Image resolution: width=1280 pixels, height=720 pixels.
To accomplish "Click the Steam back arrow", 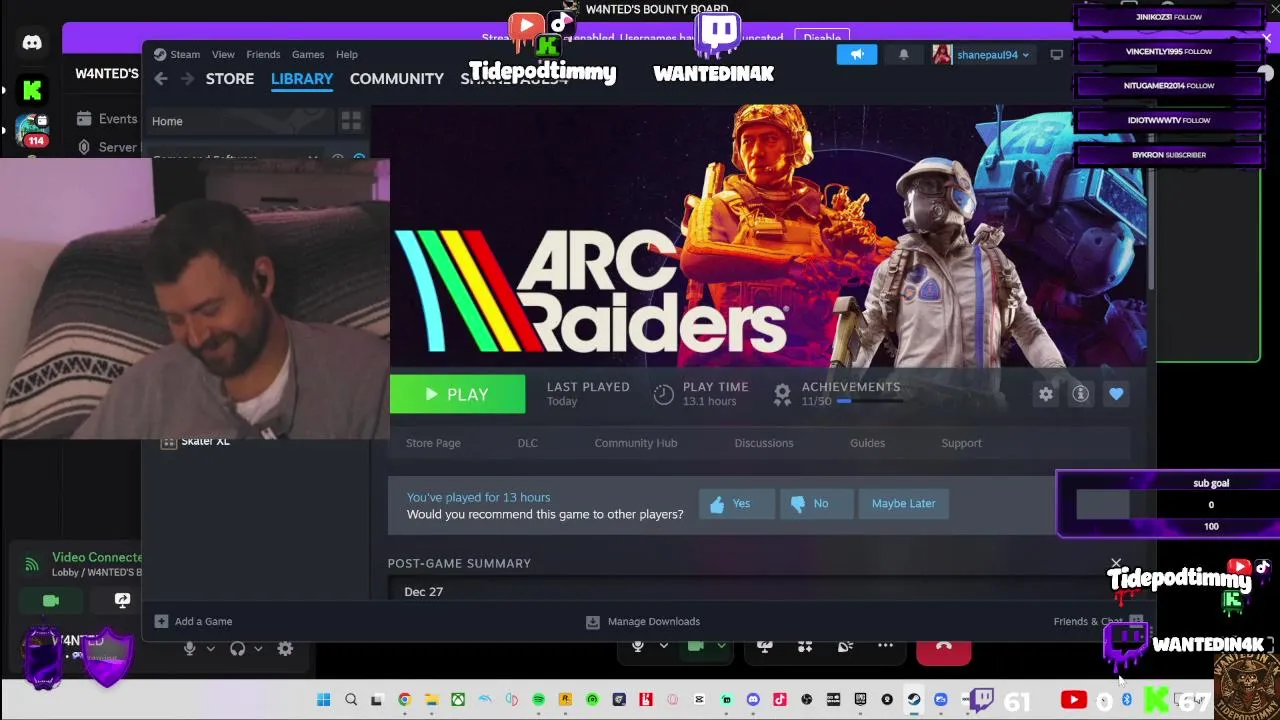I will click(161, 79).
